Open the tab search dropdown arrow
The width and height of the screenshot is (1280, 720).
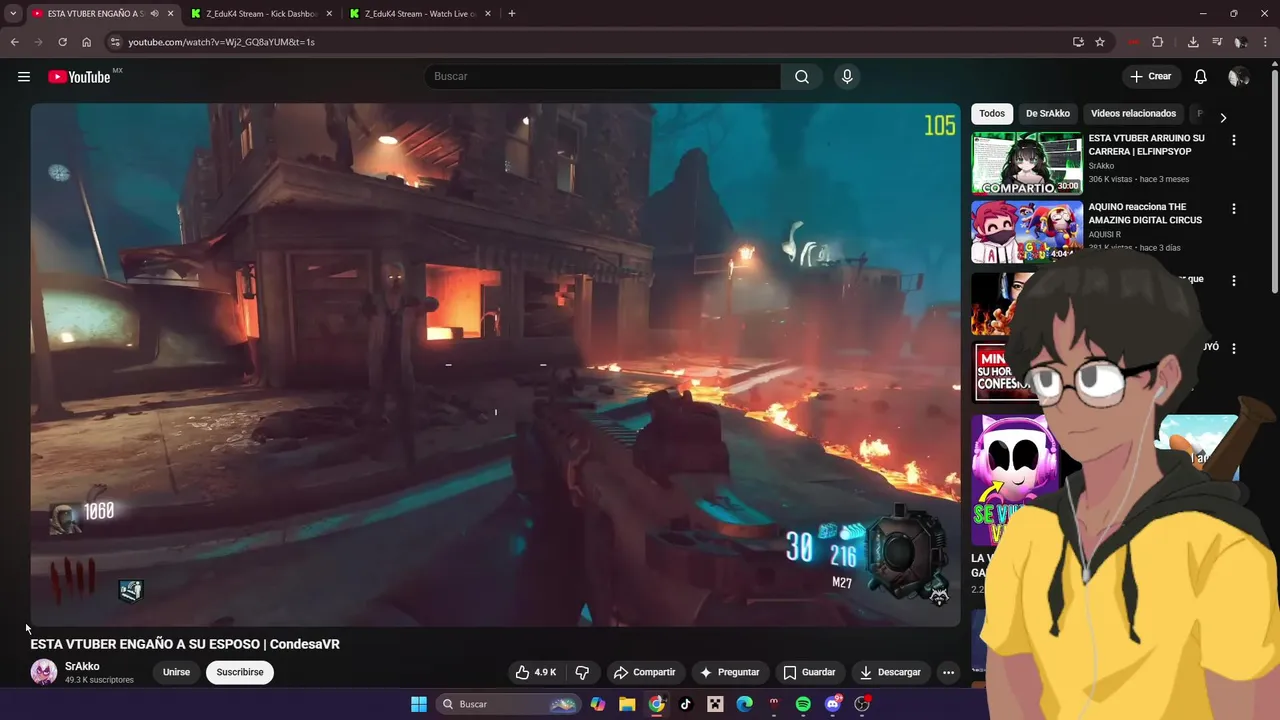[13, 14]
